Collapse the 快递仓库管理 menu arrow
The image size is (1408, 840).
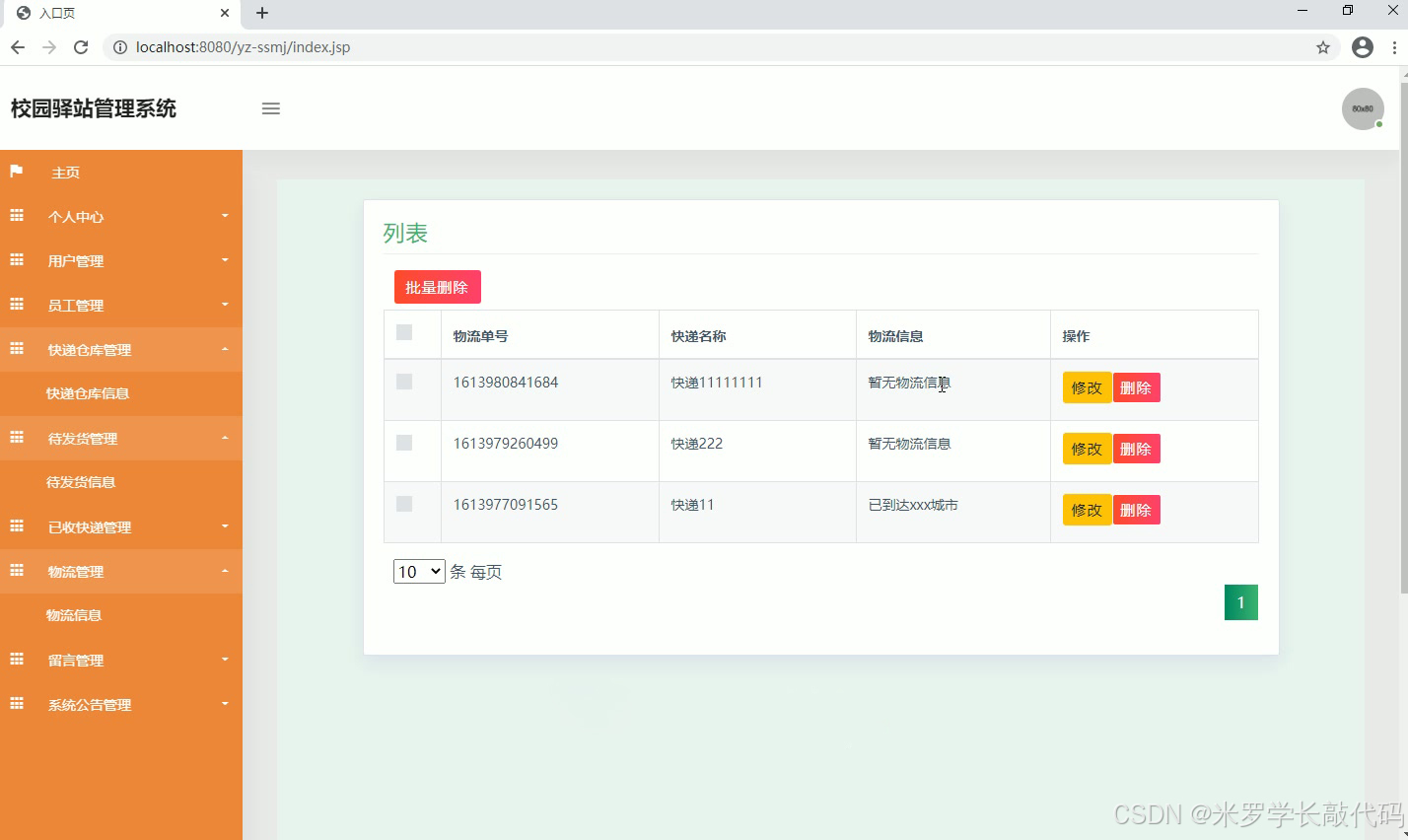[225, 349]
